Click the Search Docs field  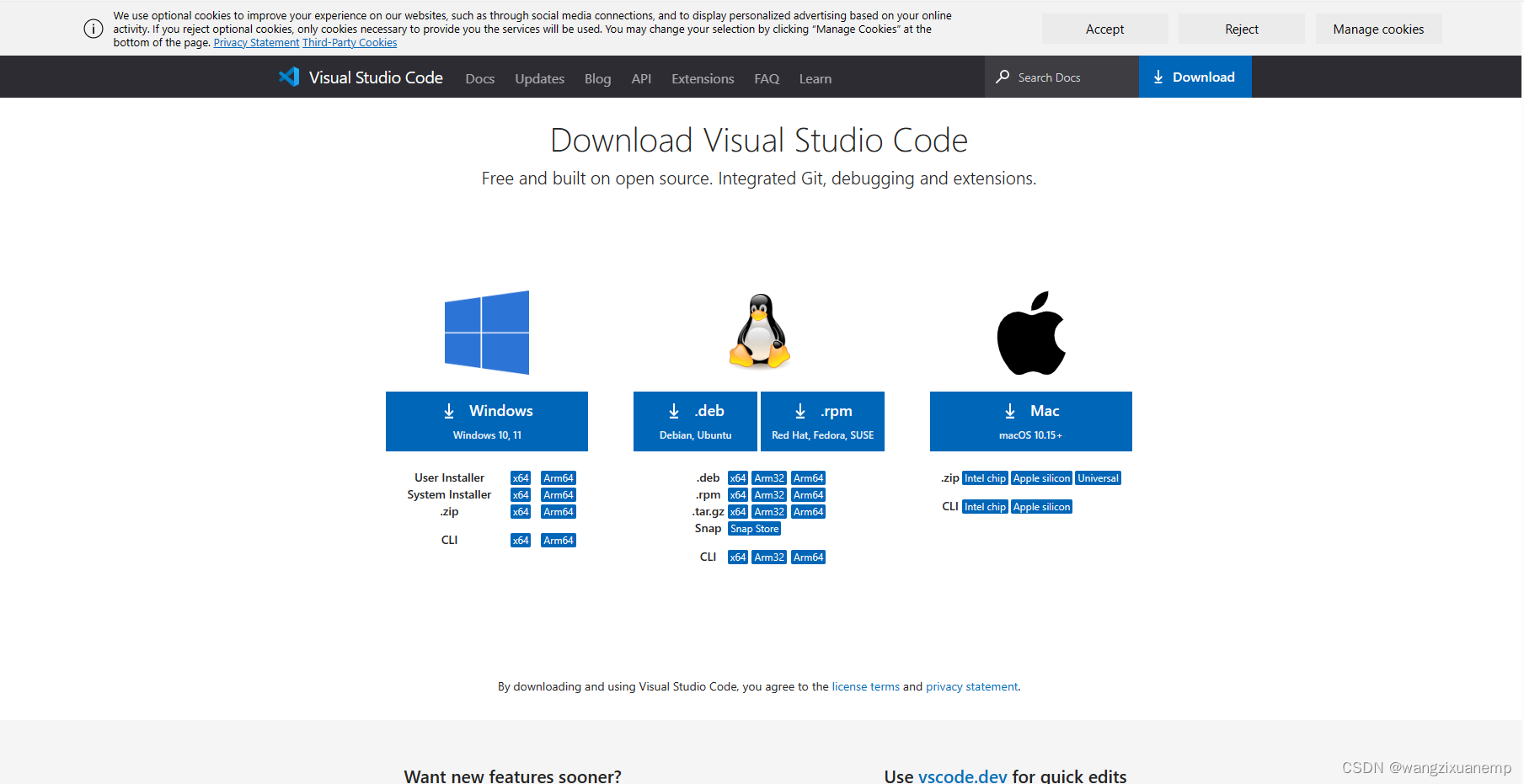coord(1061,77)
